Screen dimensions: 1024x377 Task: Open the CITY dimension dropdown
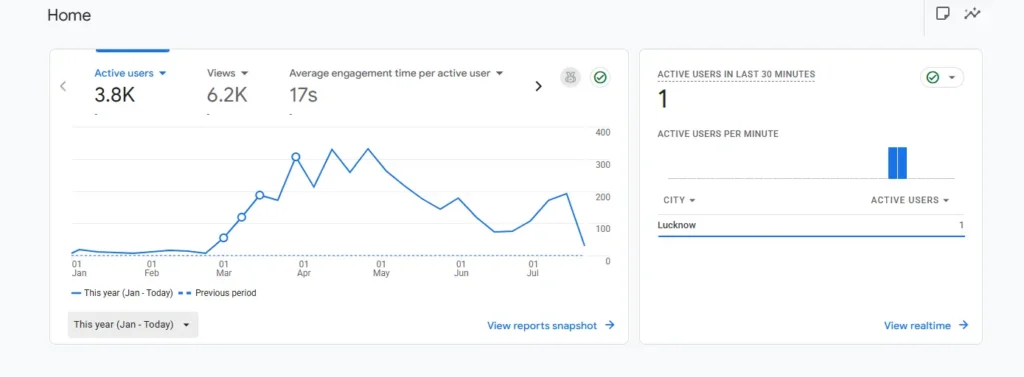pos(679,200)
